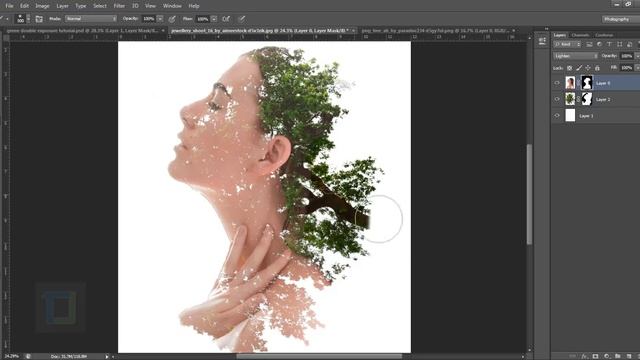The height and width of the screenshot is (360, 640).
Task: Select Layer 0 portrait thumbnail
Action: point(570,83)
